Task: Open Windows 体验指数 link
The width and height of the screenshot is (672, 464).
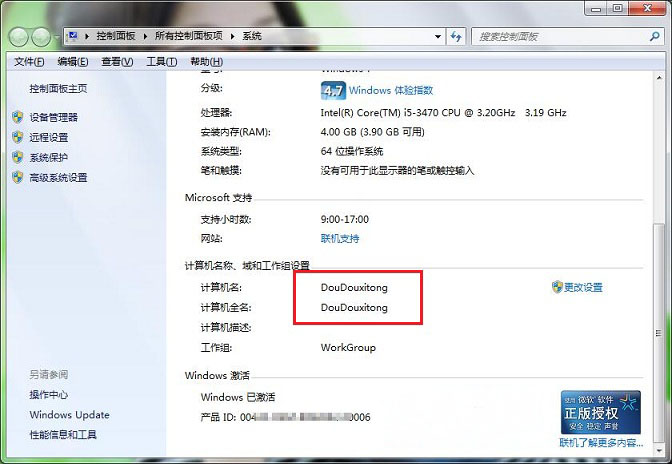Action: pos(391,90)
